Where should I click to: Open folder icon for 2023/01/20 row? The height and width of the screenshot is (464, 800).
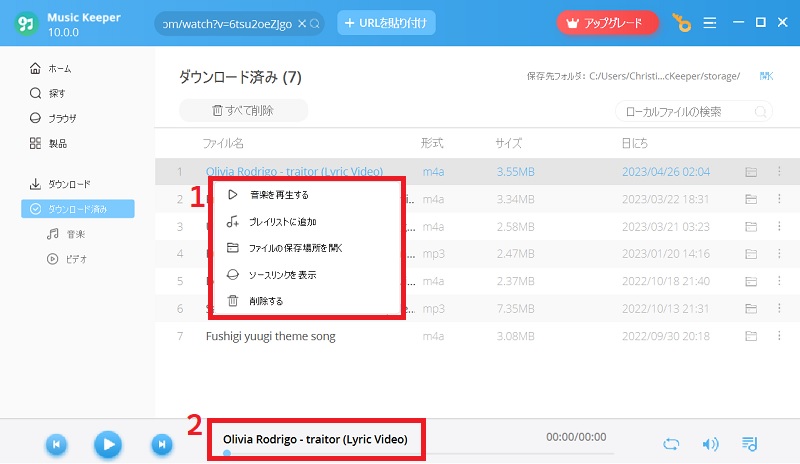(751, 254)
